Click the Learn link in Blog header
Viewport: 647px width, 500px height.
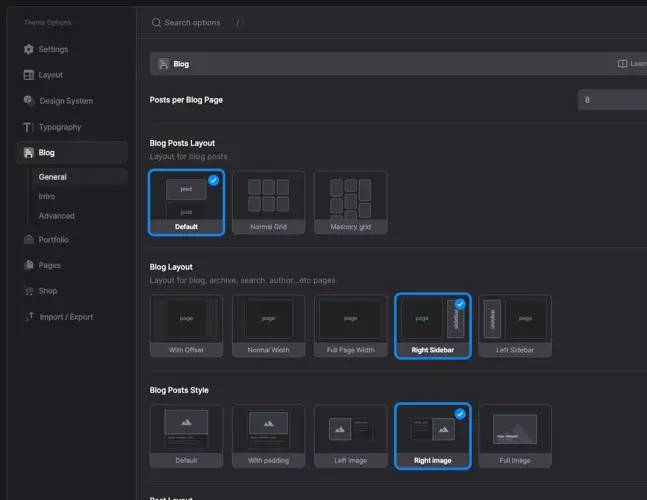tap(631, 64)
